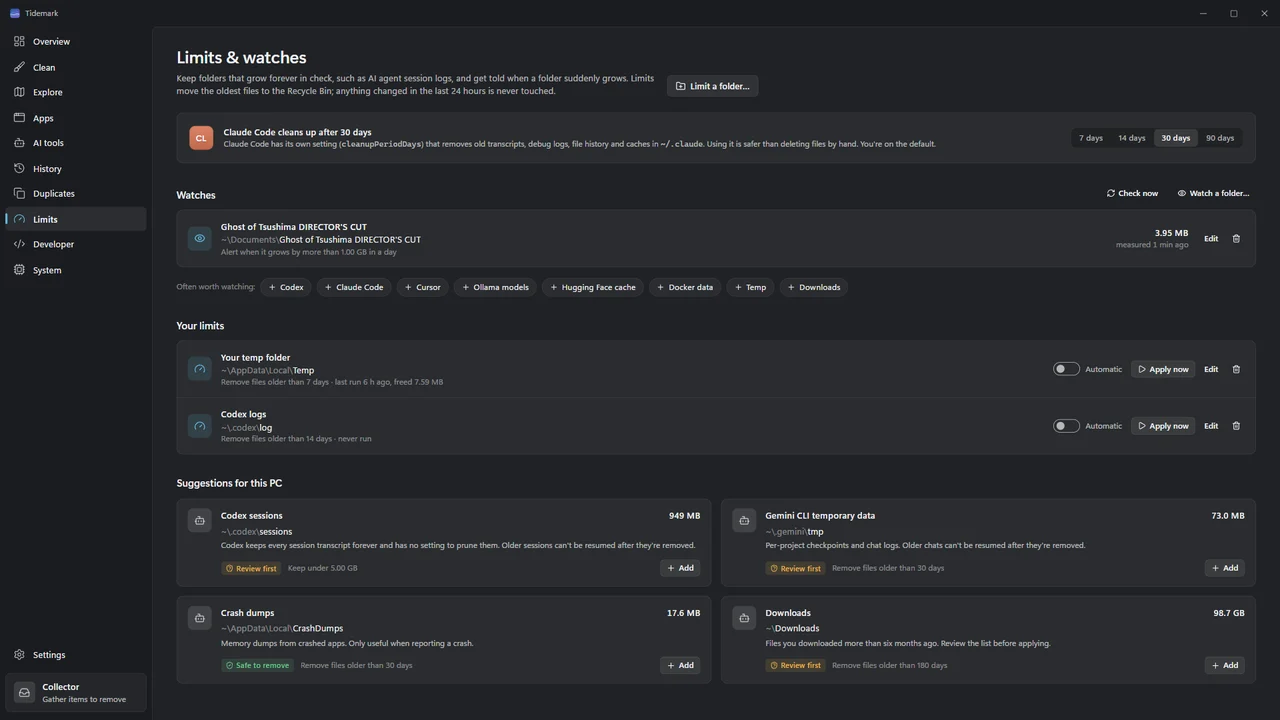The height and width of the screenshot is (720, 1280).
Task: Select 7 days cleanup period
Action: [1091, 138]
